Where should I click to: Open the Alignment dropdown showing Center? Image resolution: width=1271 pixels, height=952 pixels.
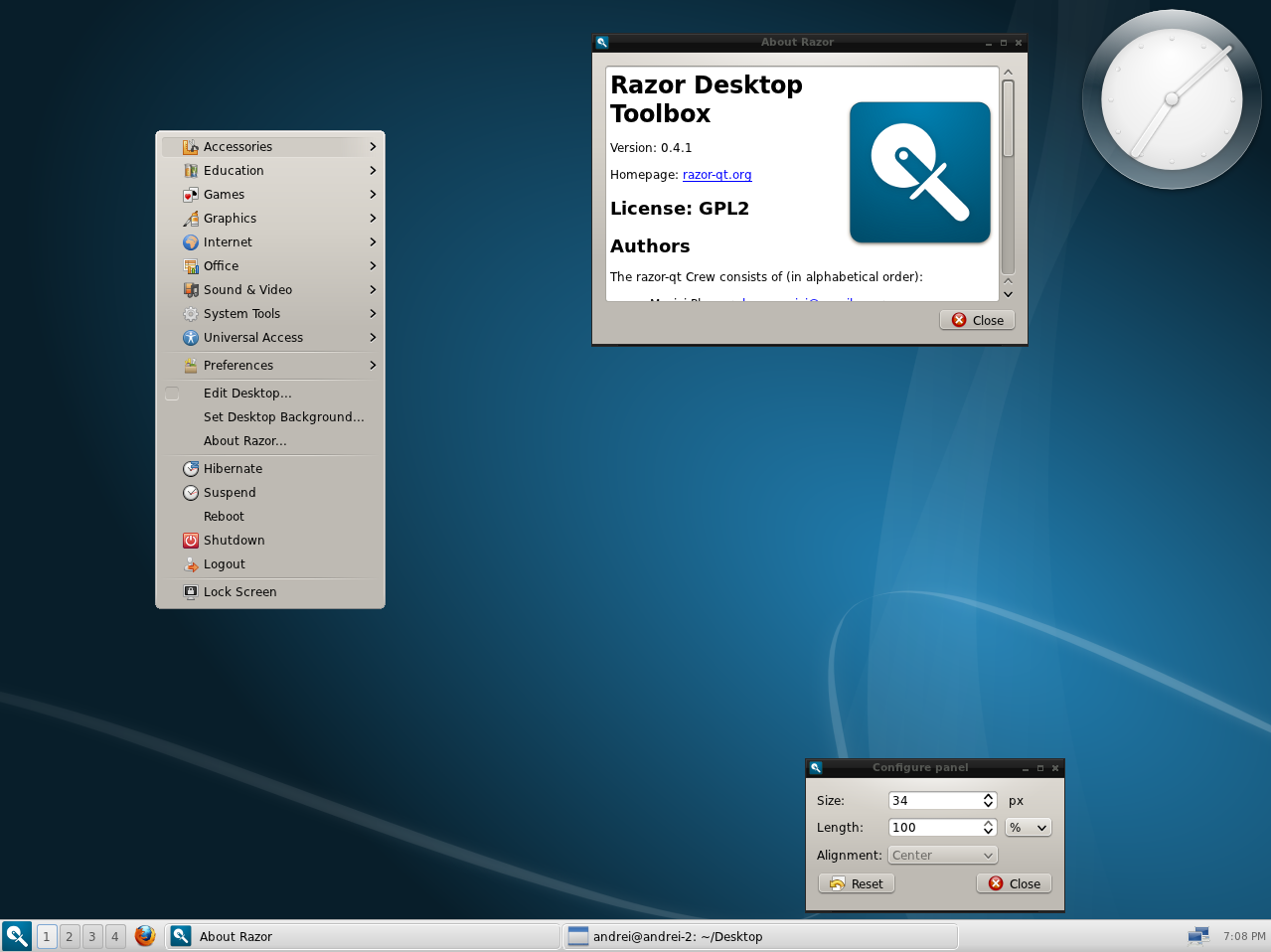click(941, 855)
